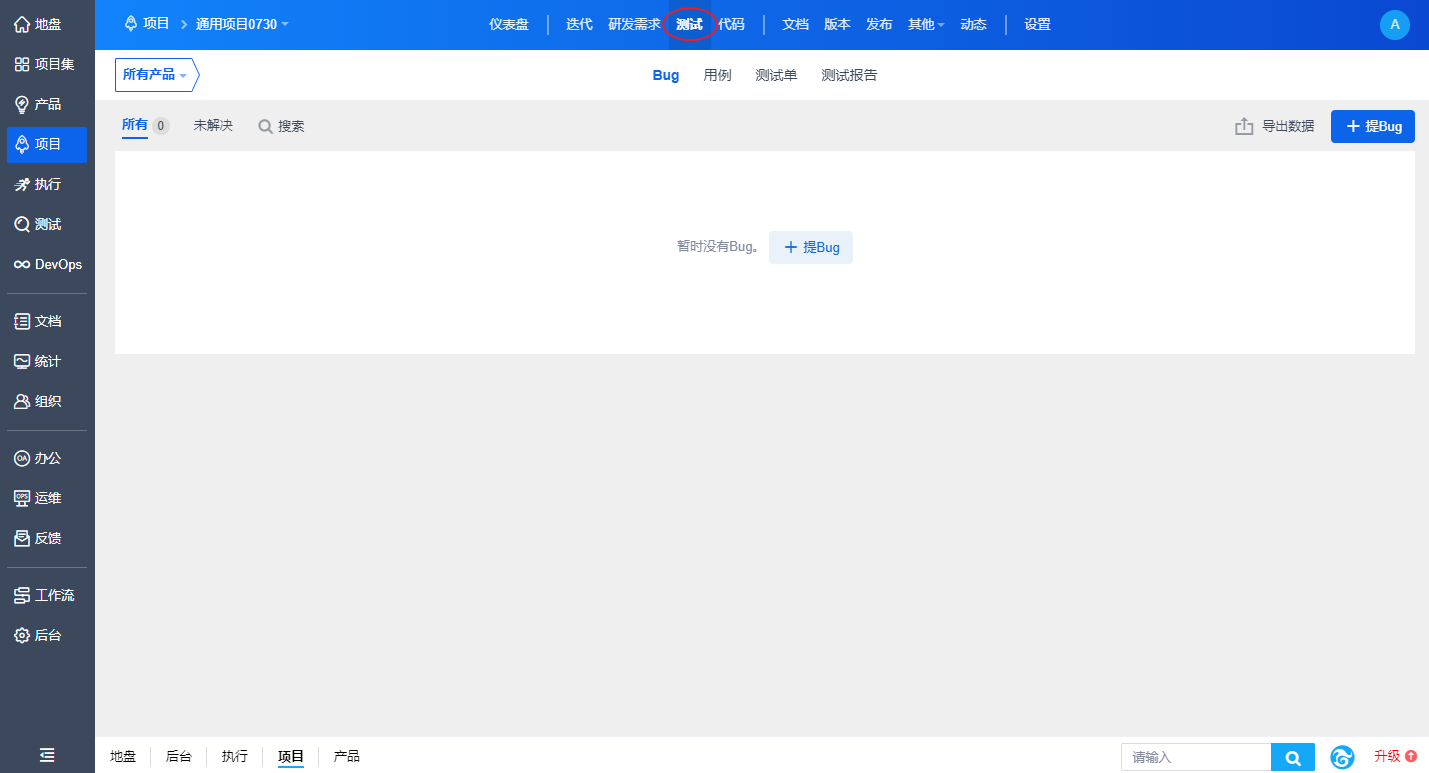Click the blue 提Bug button at top right
This screenshot has height=773, width=1429.
[1372, 126]
